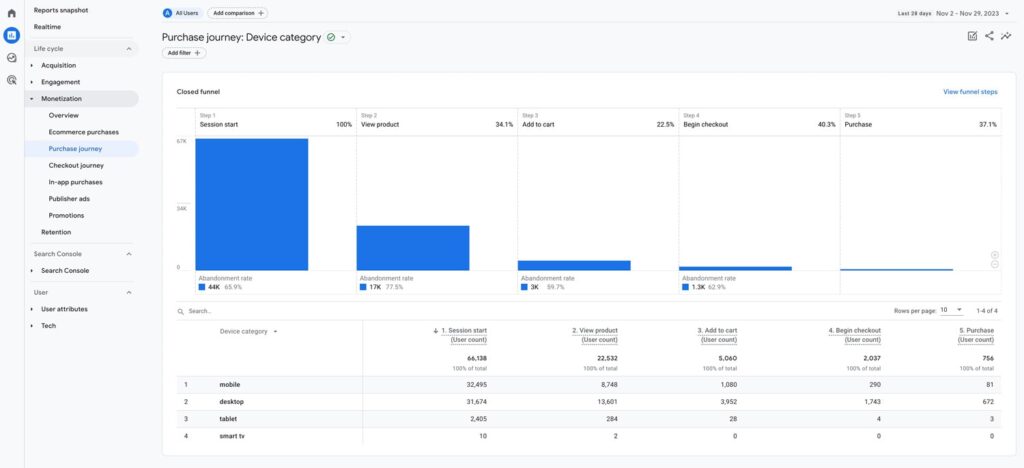The width and height of the screenshot is (1024, 468).
Task: Click the customize report icon
Action: pos(972,36)
